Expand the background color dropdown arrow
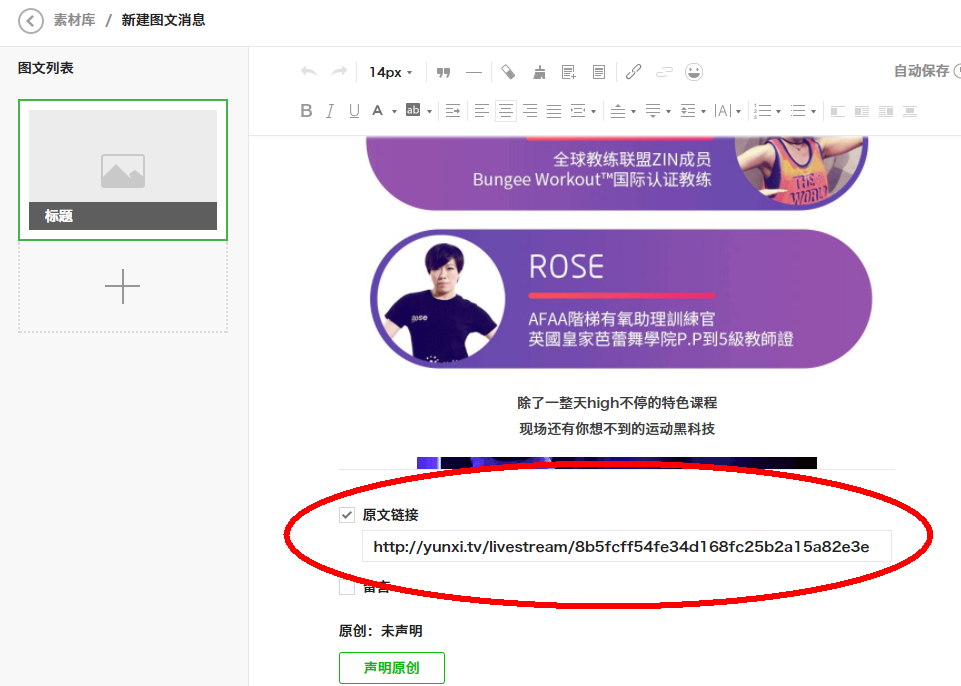 coord(430,112)
